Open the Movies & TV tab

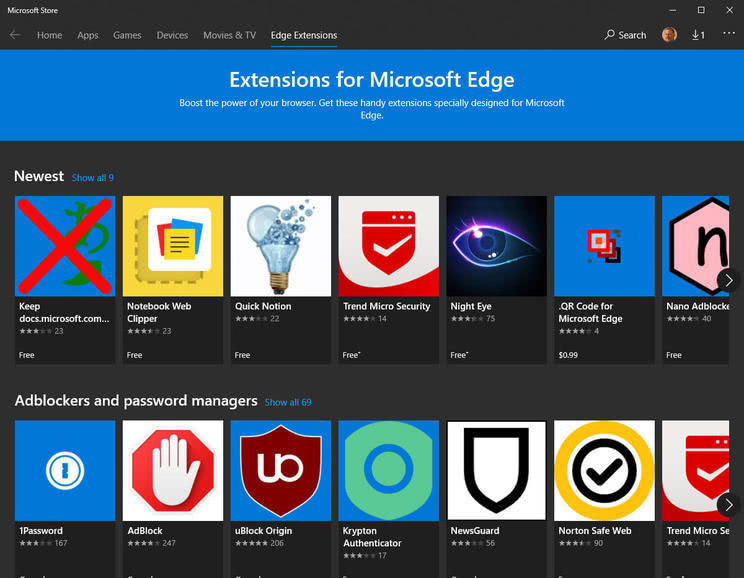(229, 35)
